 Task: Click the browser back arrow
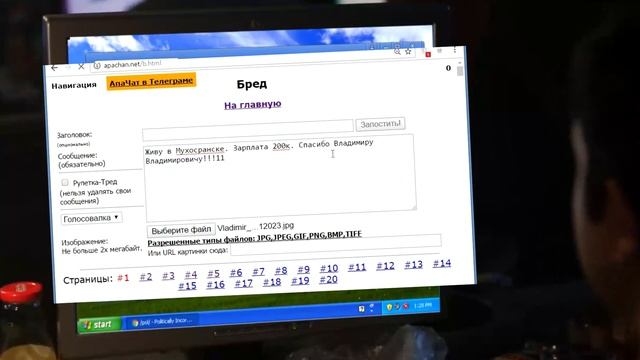pyautogui.click(x=54, y=68)
